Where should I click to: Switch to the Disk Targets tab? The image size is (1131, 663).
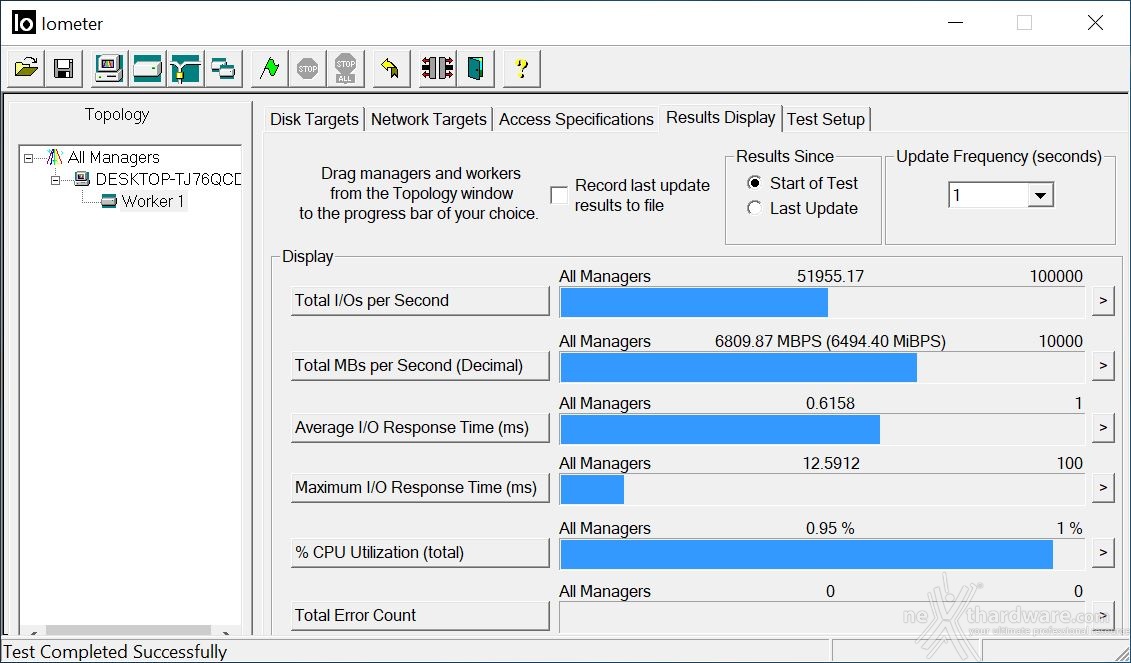coord(314,119)
